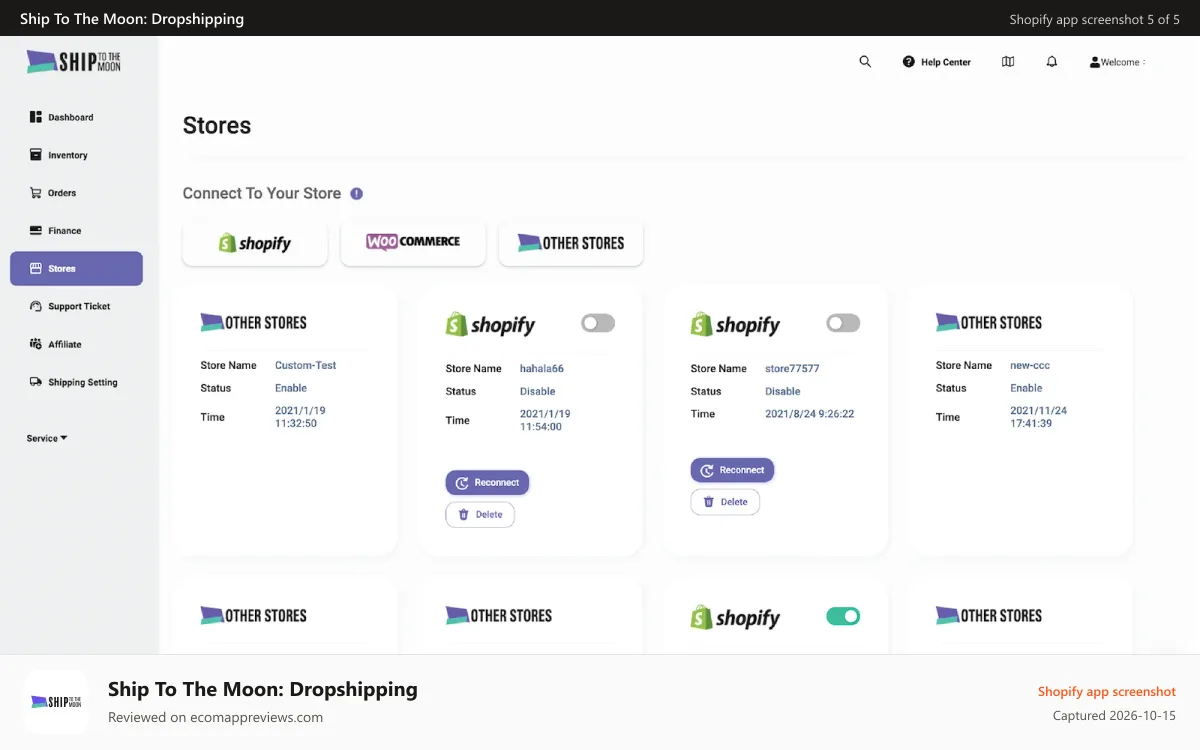Connect a Shopify store button
This screenshot has width=1200, height=750.
pyautogui.click(x=255, y=243)
